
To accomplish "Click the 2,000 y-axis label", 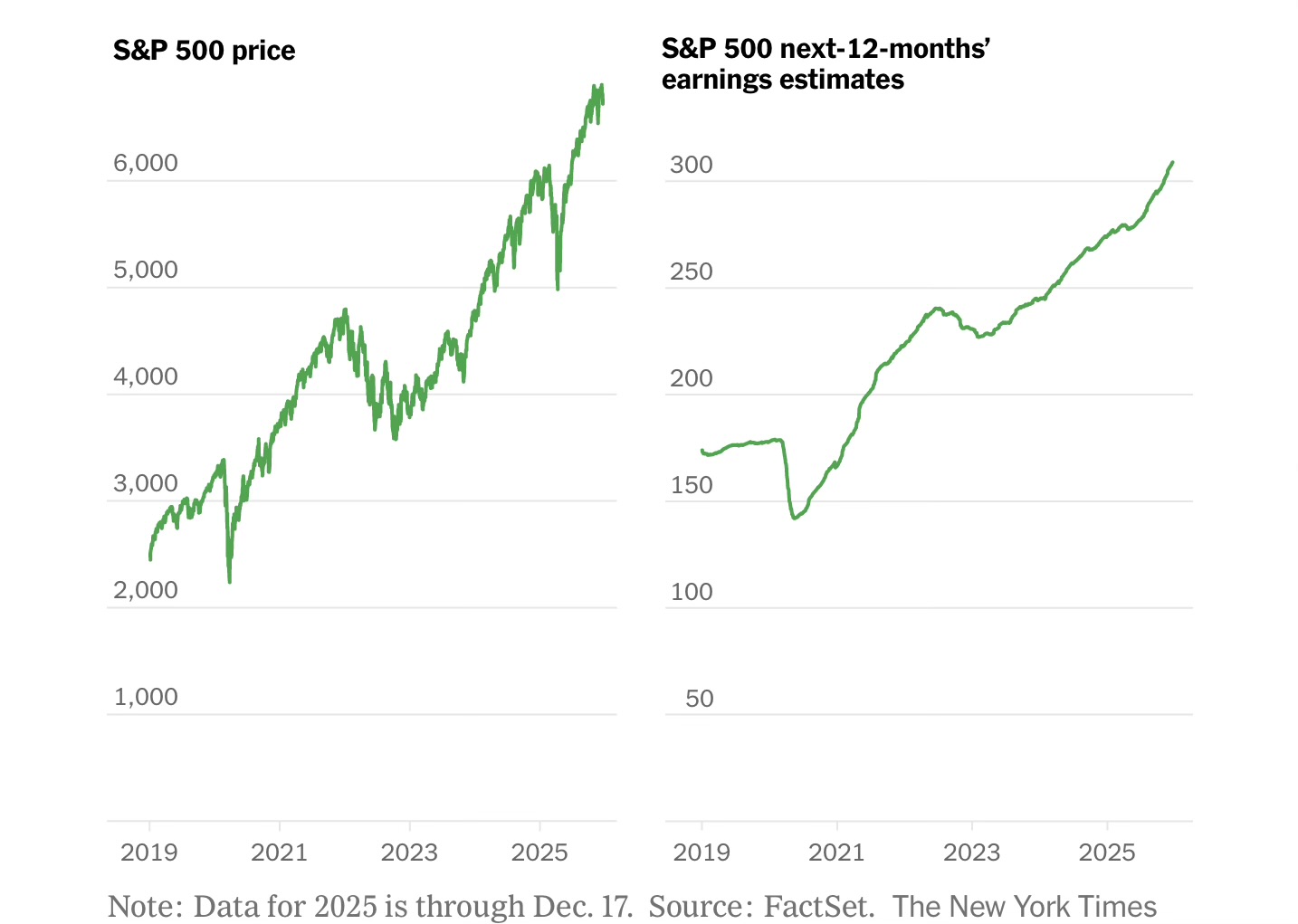I will 146,591.
